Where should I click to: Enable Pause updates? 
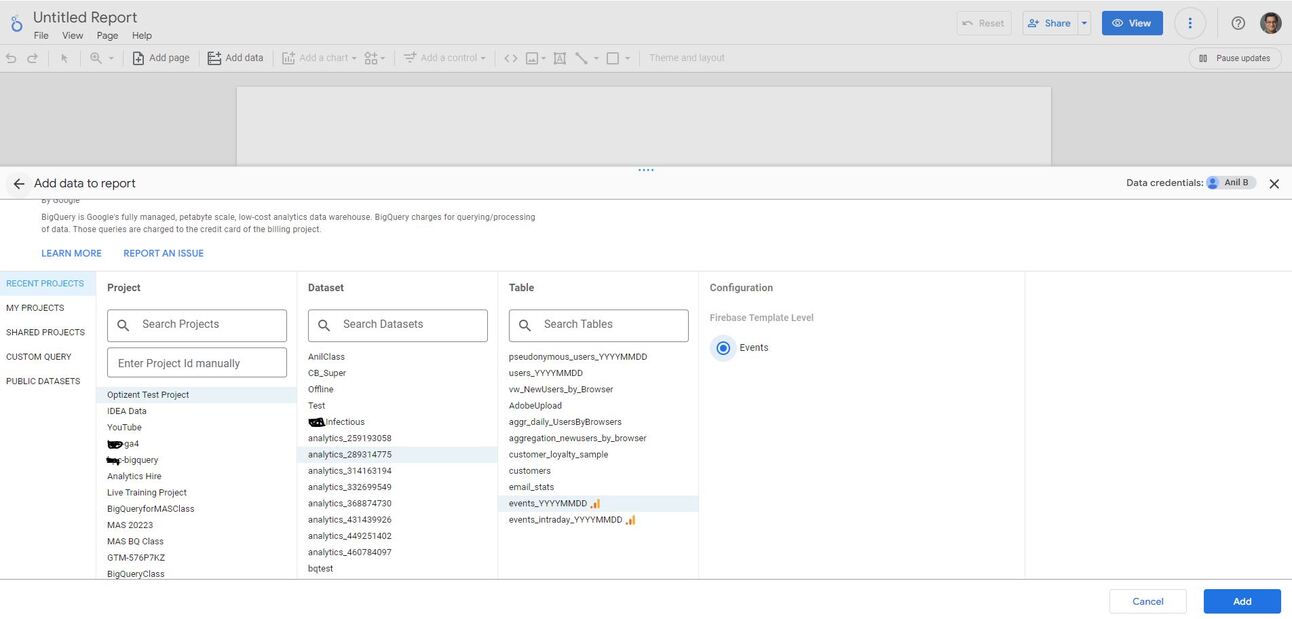click(1238, 57)
